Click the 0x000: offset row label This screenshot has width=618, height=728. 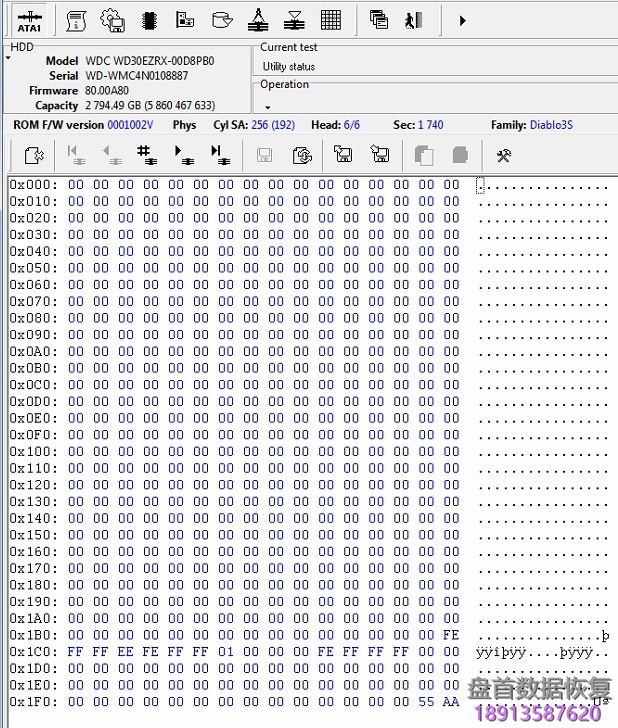[x=34, y=185]
